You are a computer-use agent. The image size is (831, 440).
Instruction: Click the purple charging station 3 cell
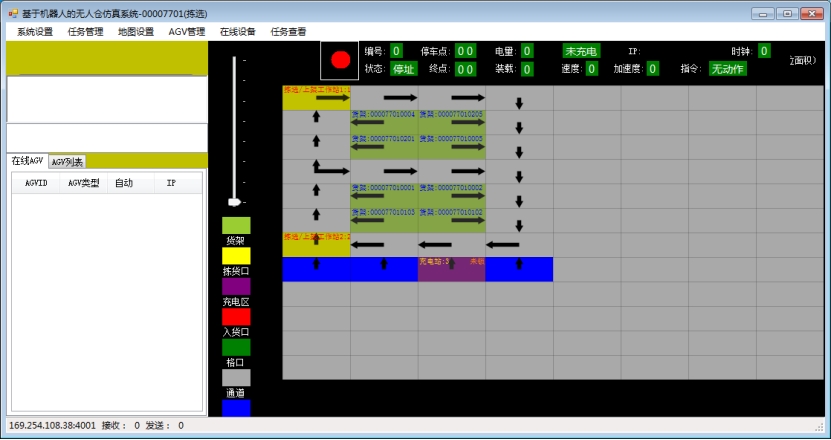[451, 269]
